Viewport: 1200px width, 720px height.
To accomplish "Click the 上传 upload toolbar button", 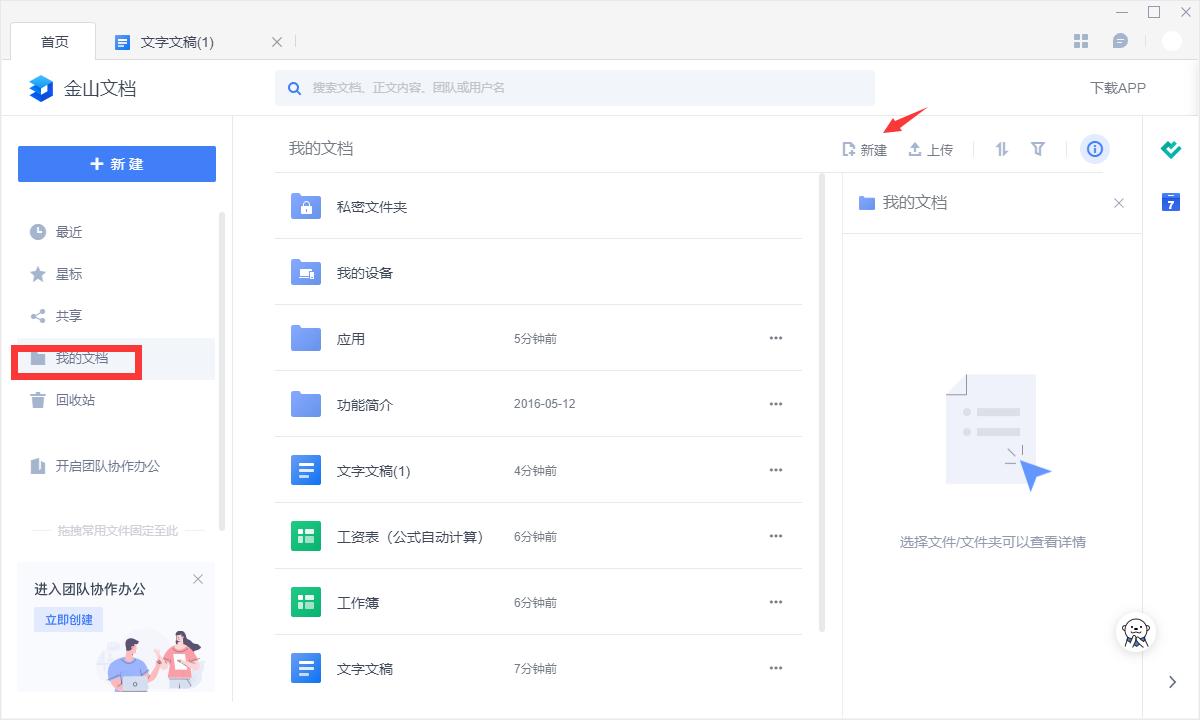I will click(x=930, y=150).
